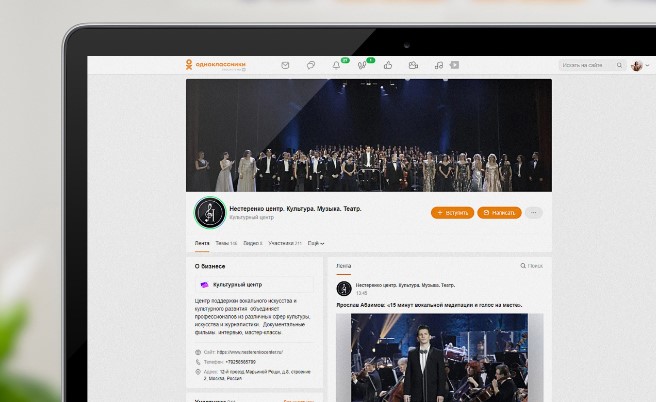The height and width of the screenshot is (402, 656).
Task: Open video play icon in top bar
Action: [x=454, y=65]
